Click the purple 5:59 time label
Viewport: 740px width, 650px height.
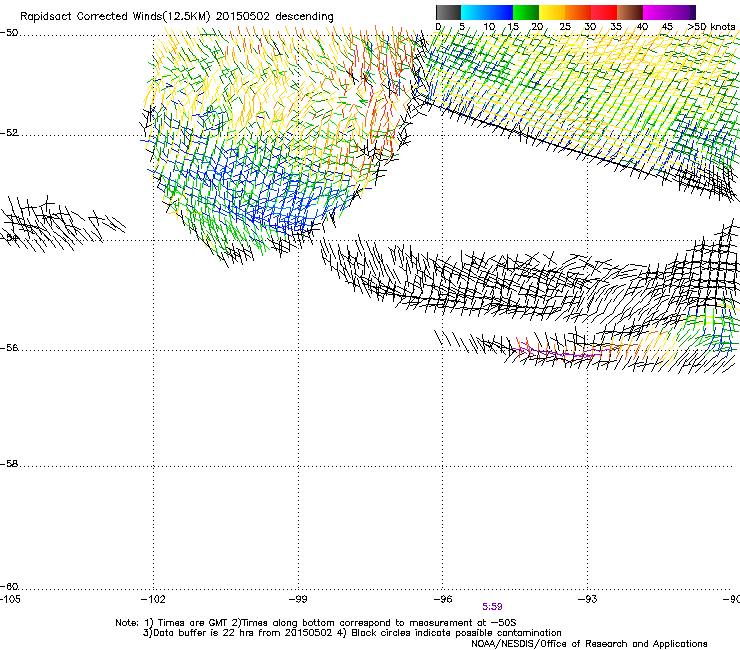(492, 607)
